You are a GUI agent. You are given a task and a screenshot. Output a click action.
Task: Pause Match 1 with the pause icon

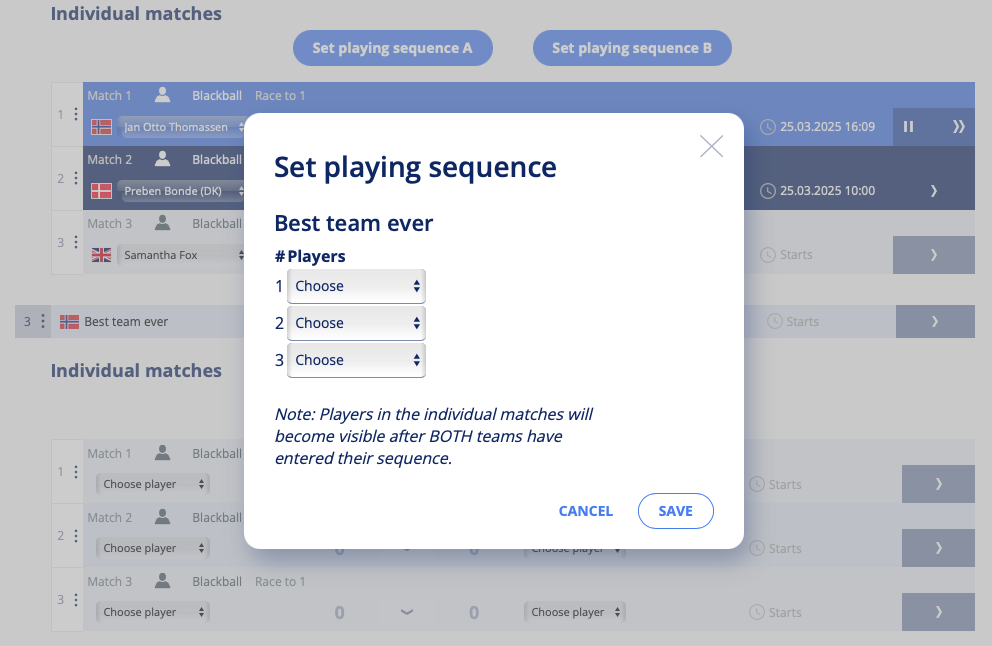click(908, 127)
